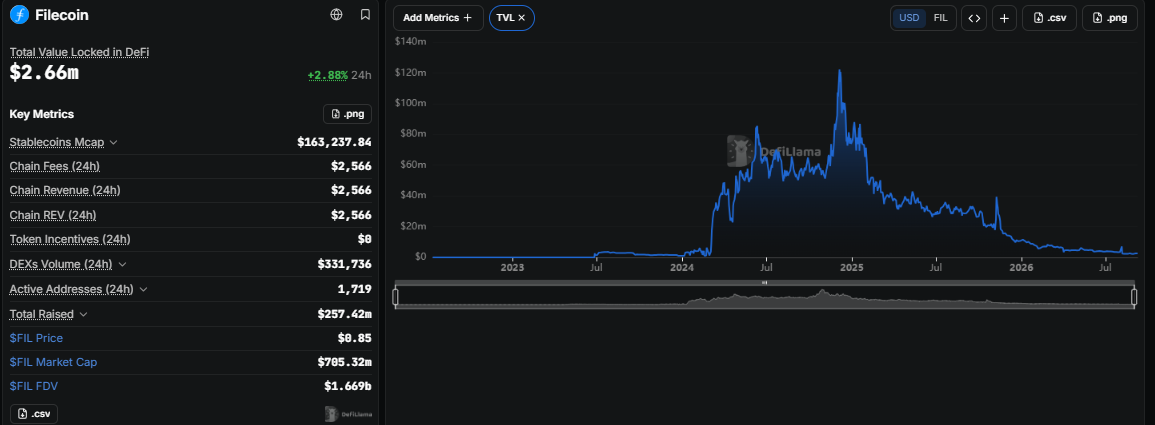Bookmark Filecoin with the bookmark icon
This screenshot has width=1155, height=425.
pyautogui.click(x=365, y=14)
